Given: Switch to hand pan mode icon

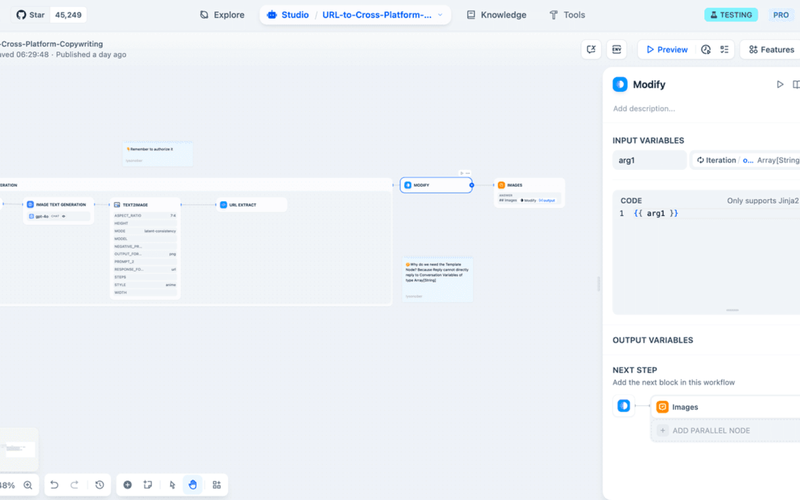Looking at the screenshot, I should [192, 485].
